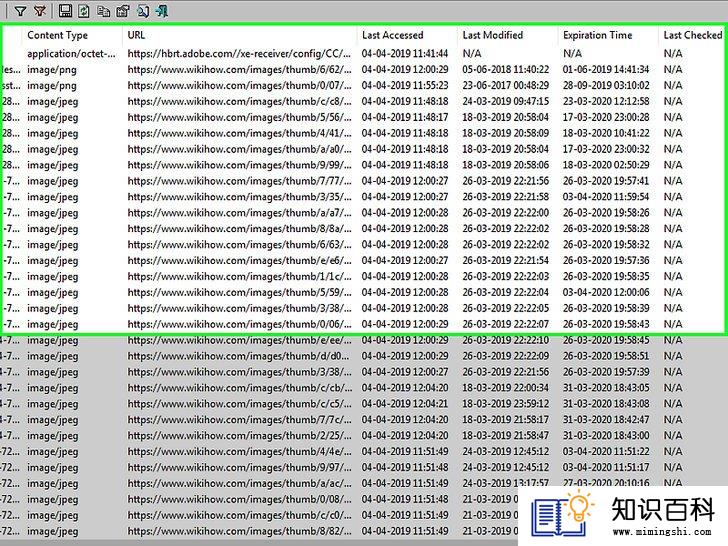
Task: Select URL ending in thumb/8/8a/
Action: (x=239, y=228)
